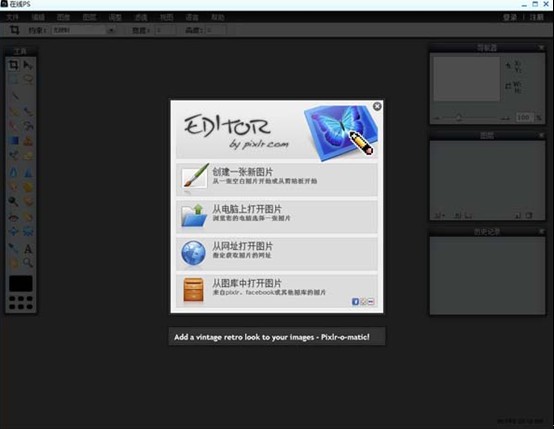Select the Sharpen triangle tool

pyautogui.click(x=28, y=172)
